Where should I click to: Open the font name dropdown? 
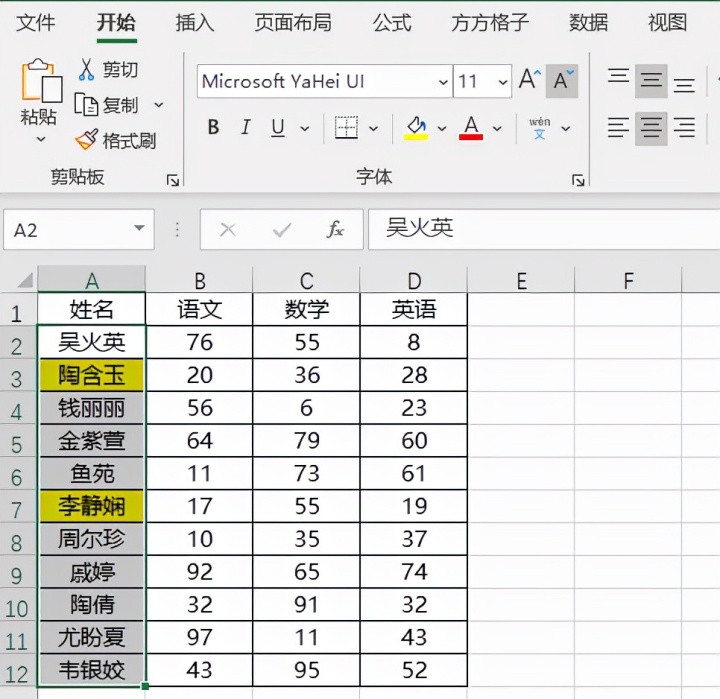coord(443,82)
